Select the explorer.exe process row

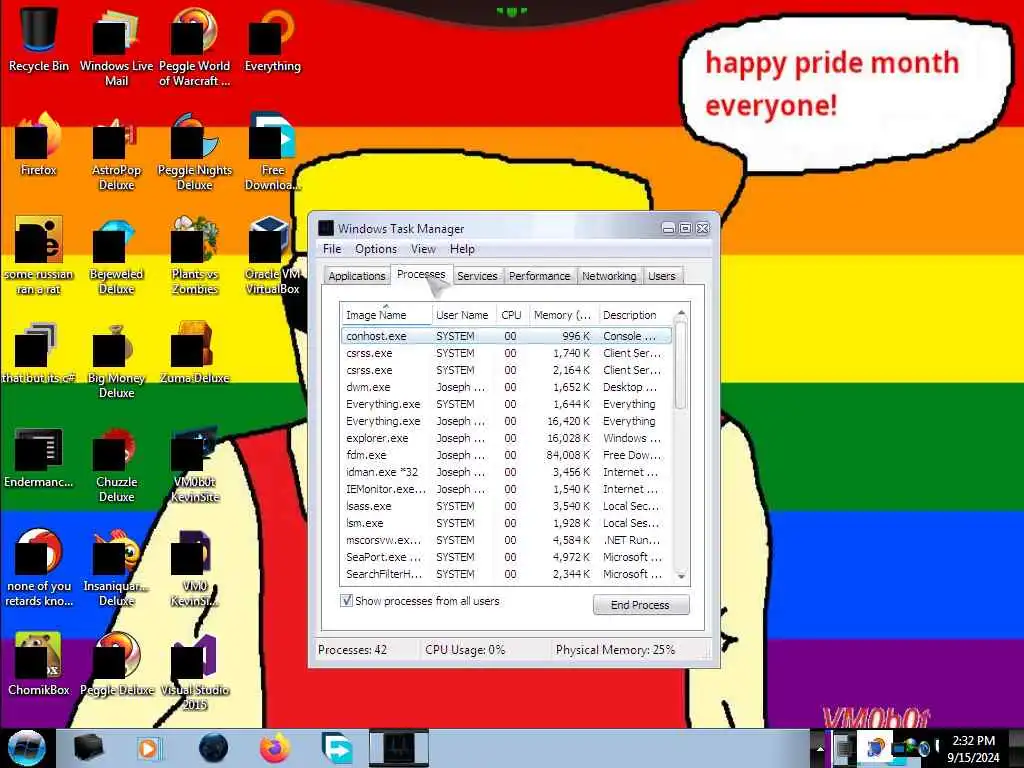(x=506, y=438)
